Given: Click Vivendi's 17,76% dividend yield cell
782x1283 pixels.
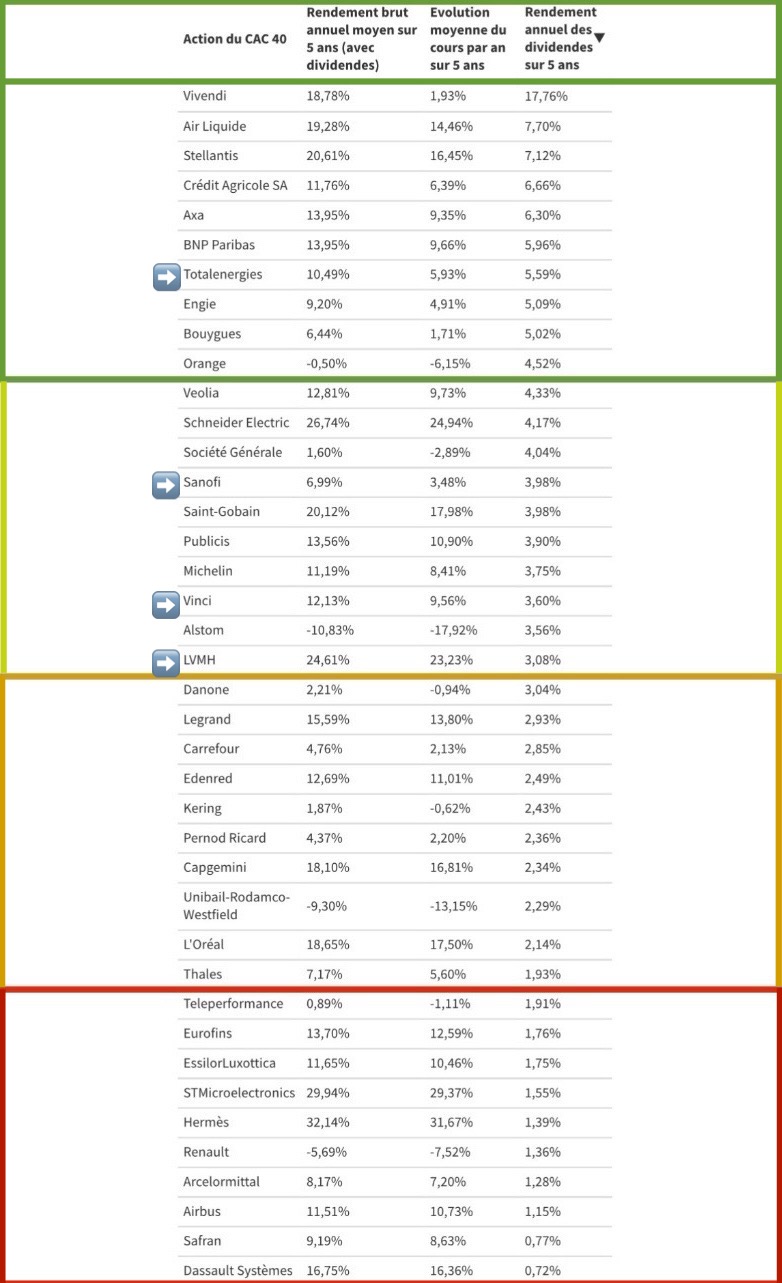Looking at the screenshot, I should (x=546, y=97).
